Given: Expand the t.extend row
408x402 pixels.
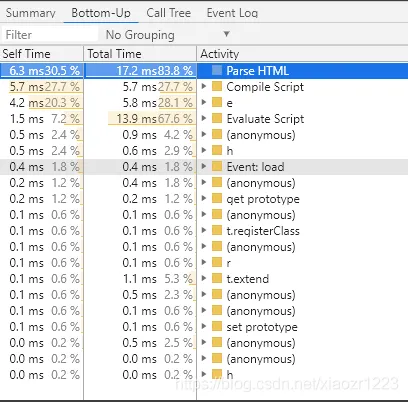Looking at the screenshot, I should [204, 278].
